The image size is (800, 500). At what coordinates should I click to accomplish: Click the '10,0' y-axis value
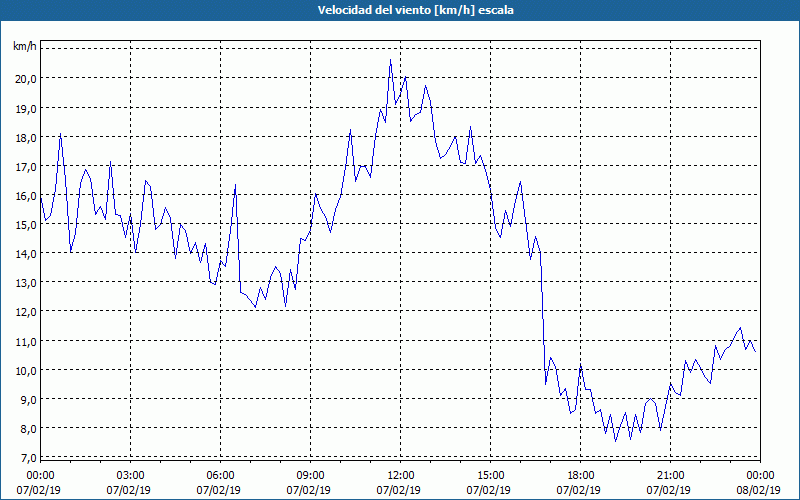(x=25, y=370)
